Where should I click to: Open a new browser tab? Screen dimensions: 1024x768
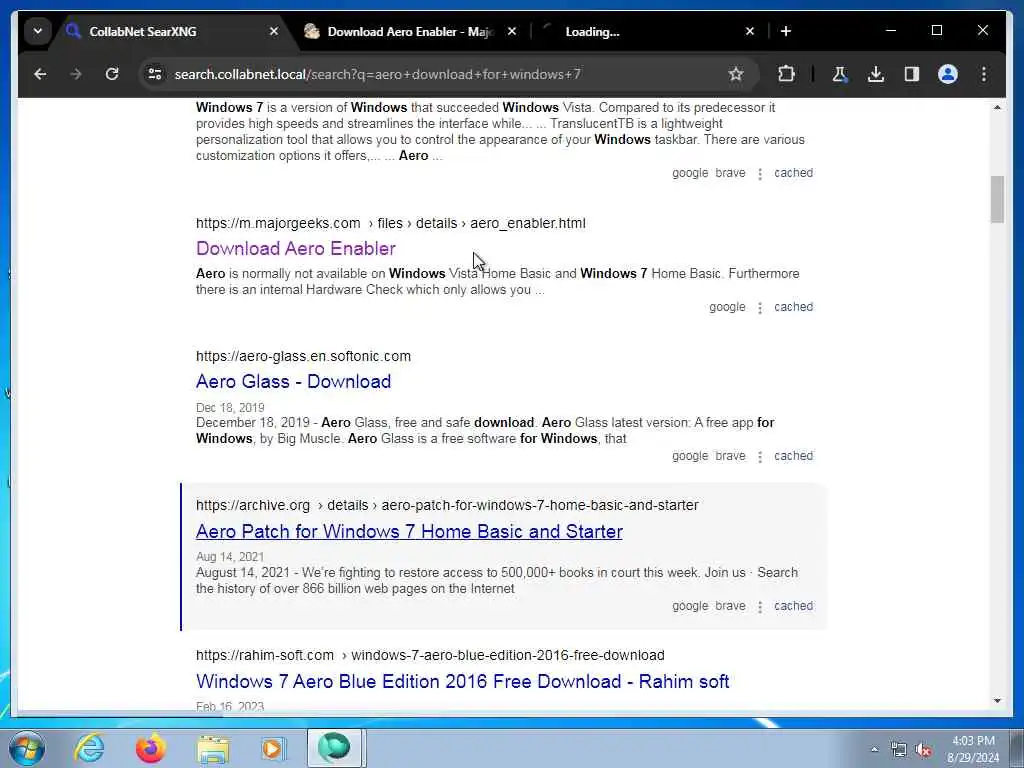[786, 31]
